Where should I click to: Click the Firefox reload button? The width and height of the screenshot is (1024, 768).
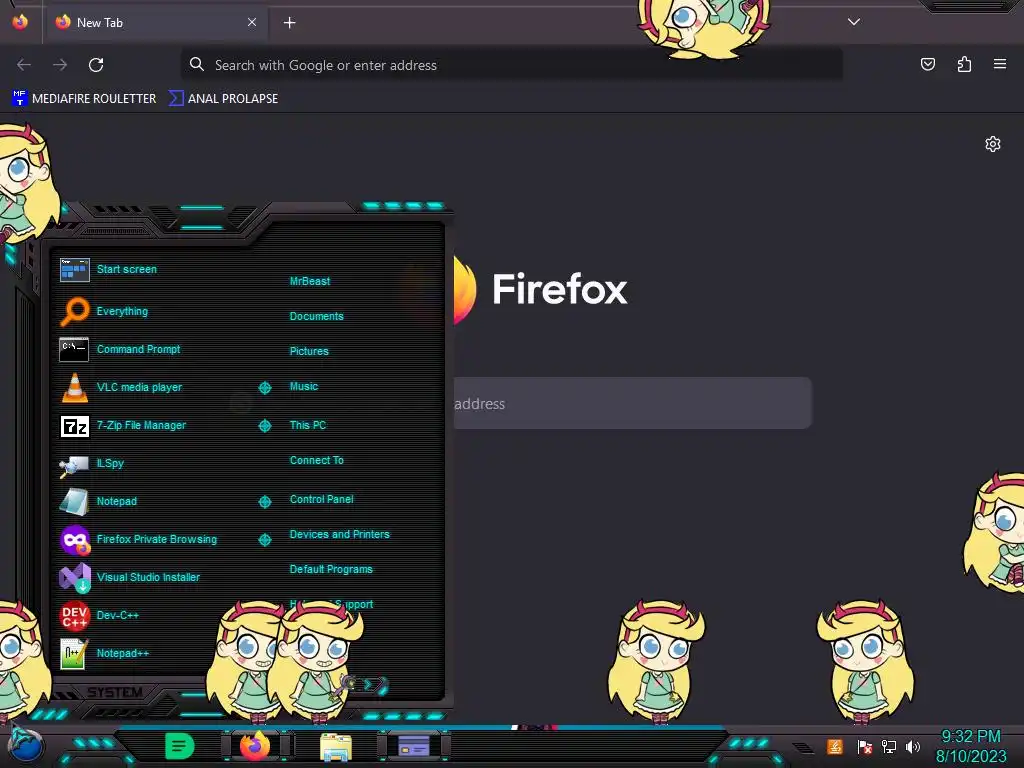(x=96, y=65)
